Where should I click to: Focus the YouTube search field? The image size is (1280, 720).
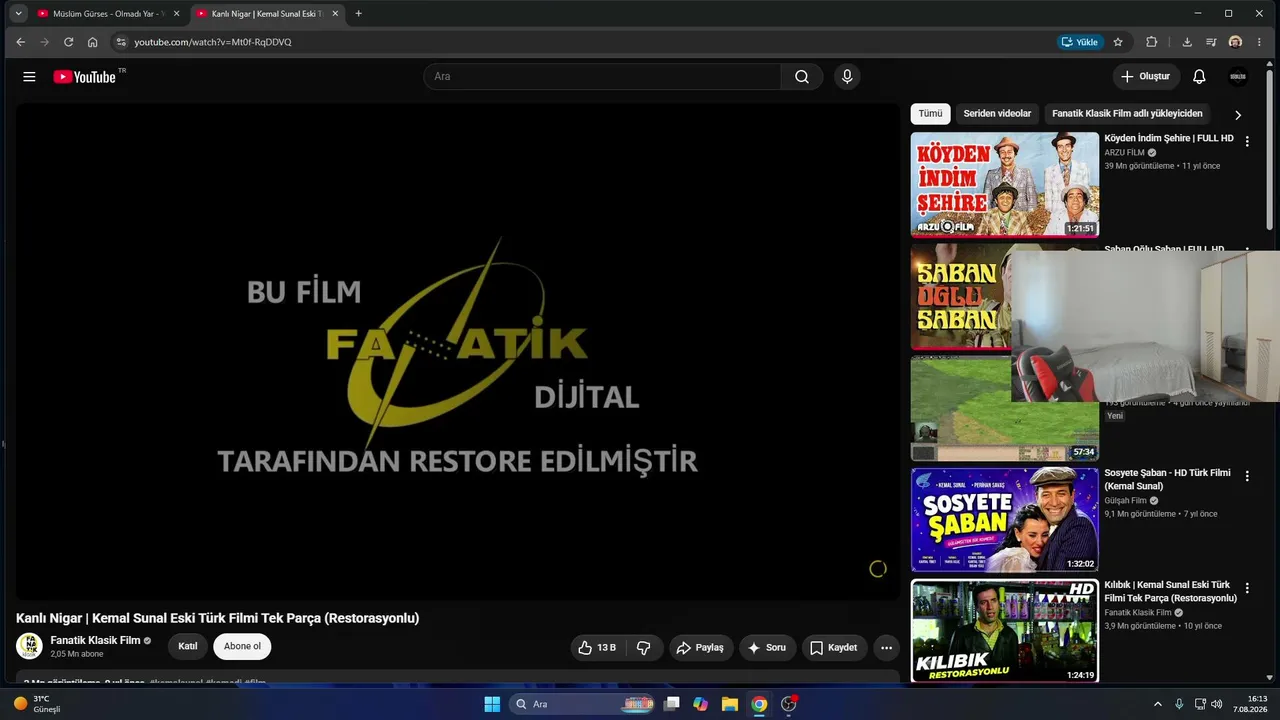[602, 77]
